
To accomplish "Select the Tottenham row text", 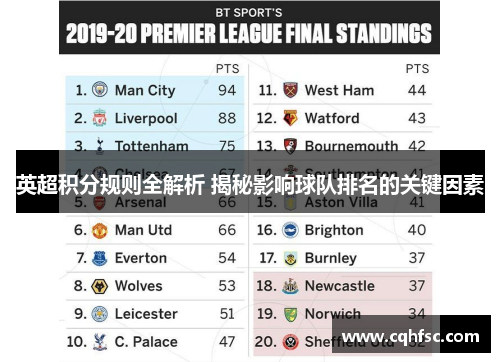I will (x=155, y=146).
